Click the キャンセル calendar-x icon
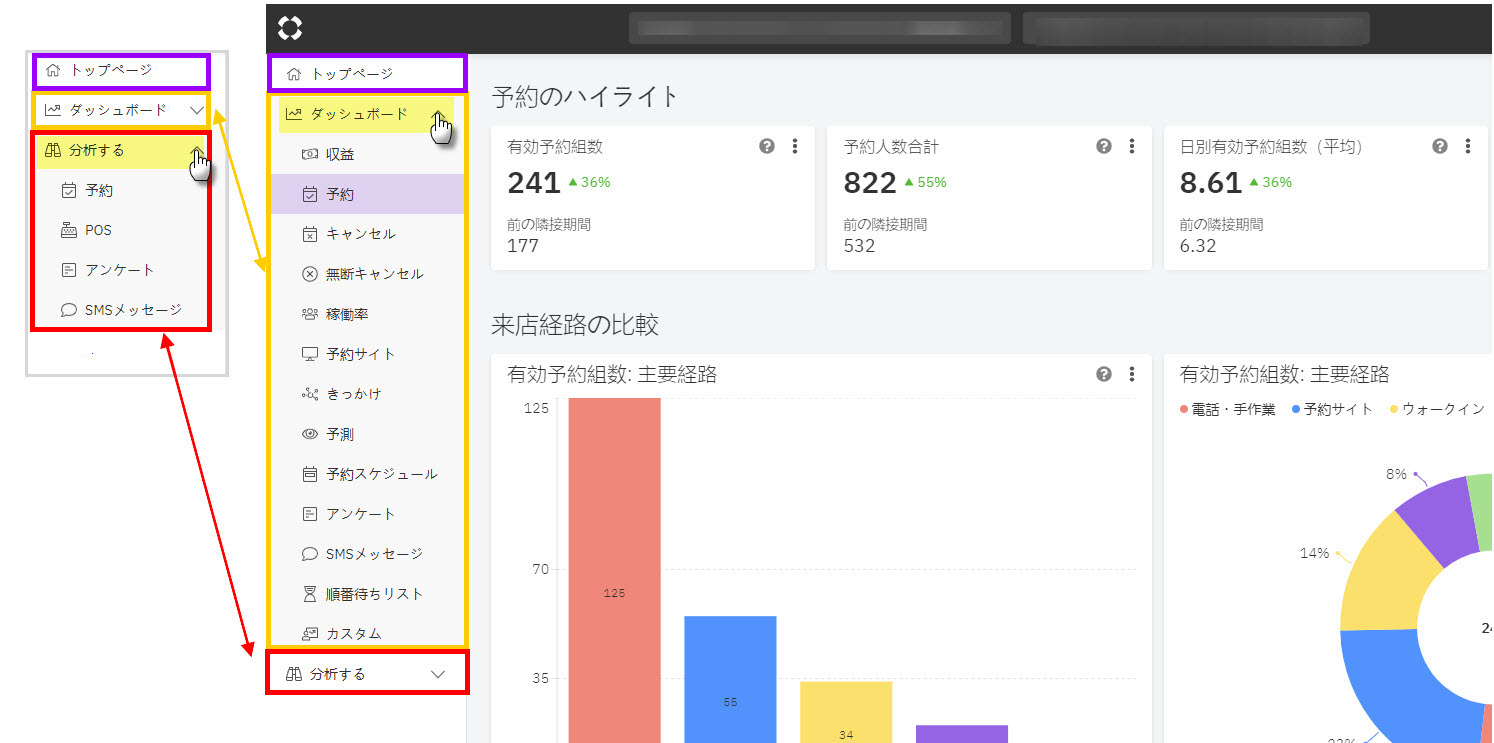 310,234
